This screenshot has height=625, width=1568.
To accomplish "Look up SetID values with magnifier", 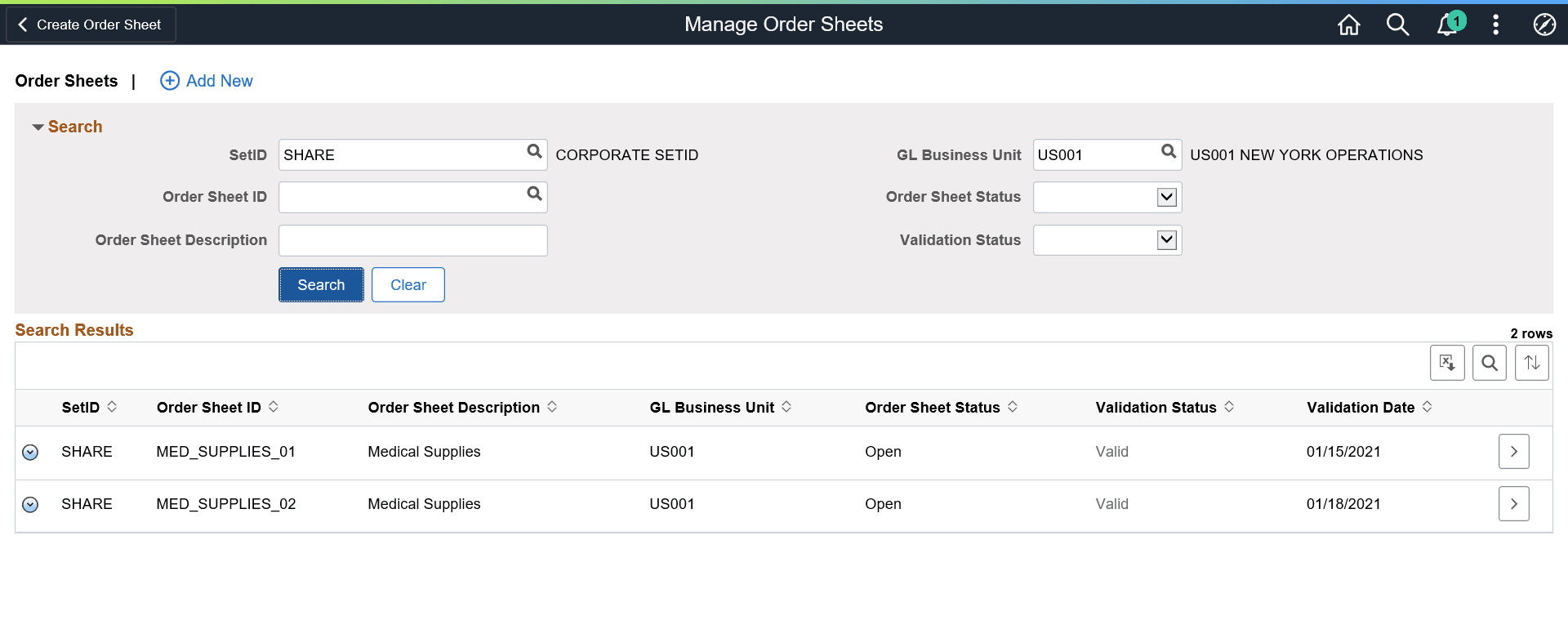I will [x=534, y=151].
